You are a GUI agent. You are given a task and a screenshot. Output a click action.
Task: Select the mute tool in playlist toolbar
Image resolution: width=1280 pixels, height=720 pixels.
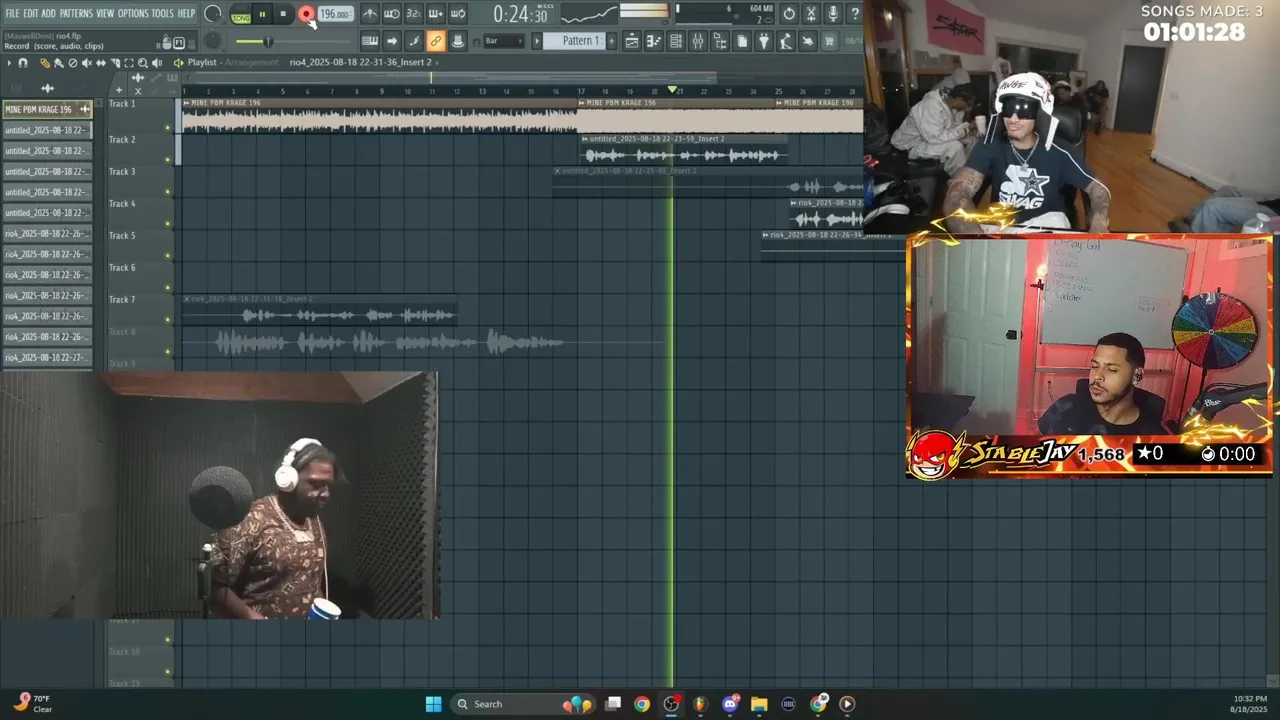87,62
